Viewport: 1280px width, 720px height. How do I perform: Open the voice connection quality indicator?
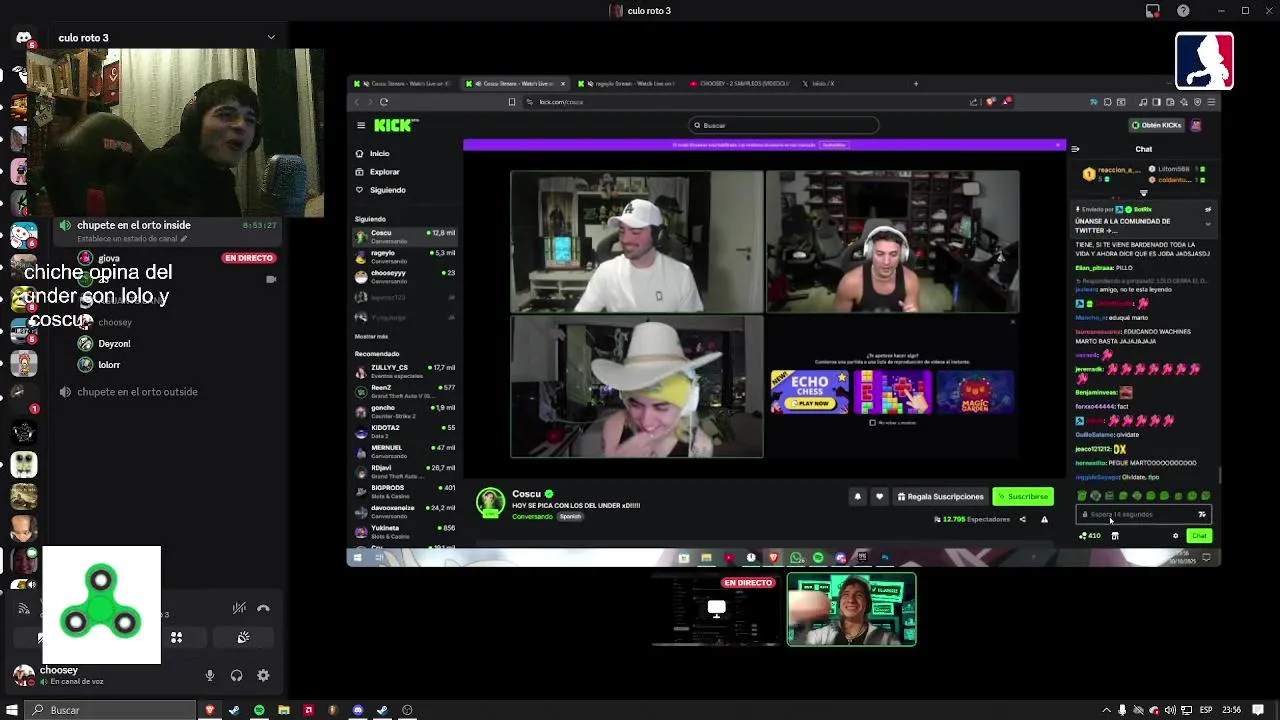click(24, 608)
